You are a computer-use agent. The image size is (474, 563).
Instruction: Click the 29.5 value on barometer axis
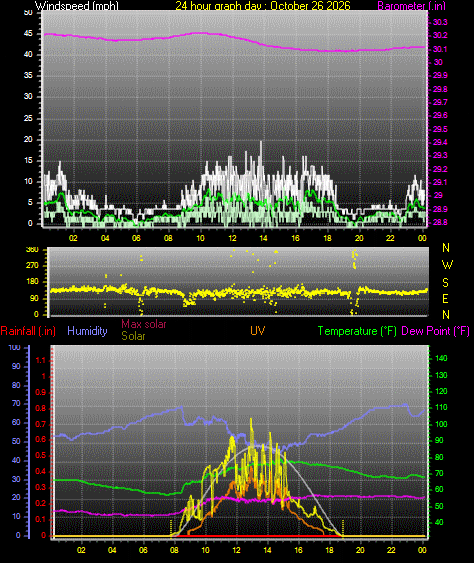click(440, 129)
